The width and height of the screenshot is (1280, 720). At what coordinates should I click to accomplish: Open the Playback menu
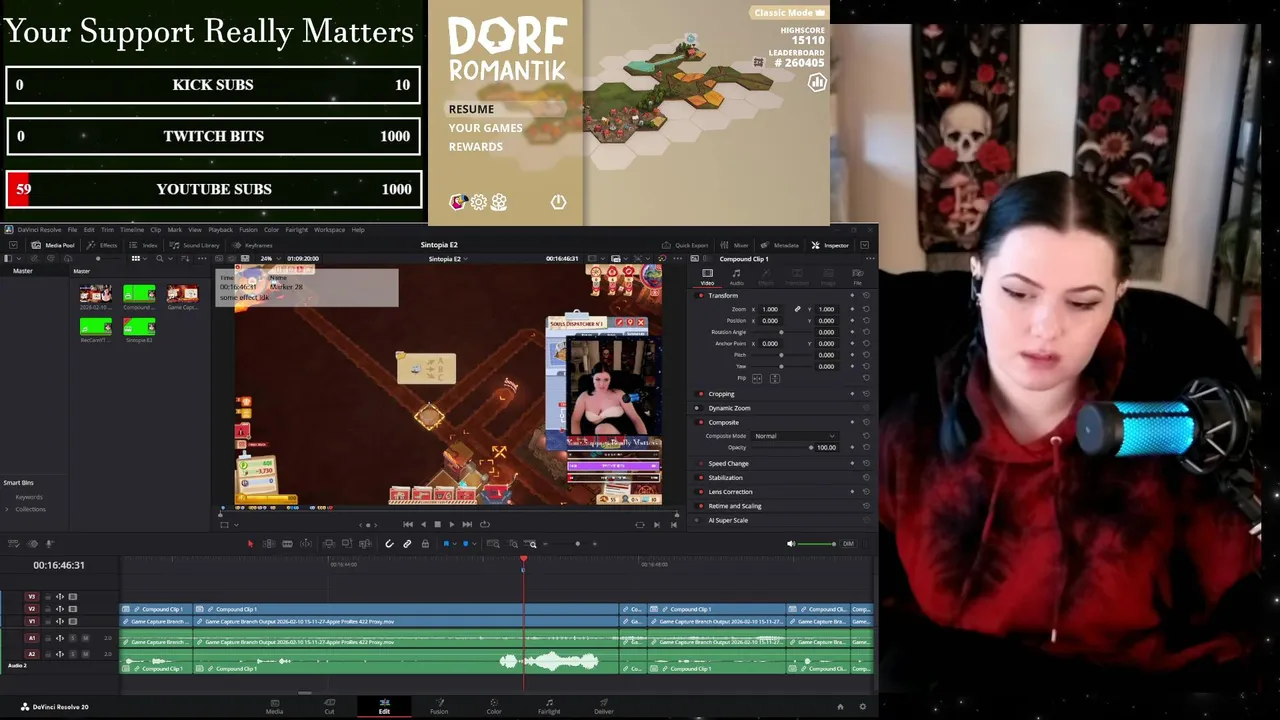220,230
